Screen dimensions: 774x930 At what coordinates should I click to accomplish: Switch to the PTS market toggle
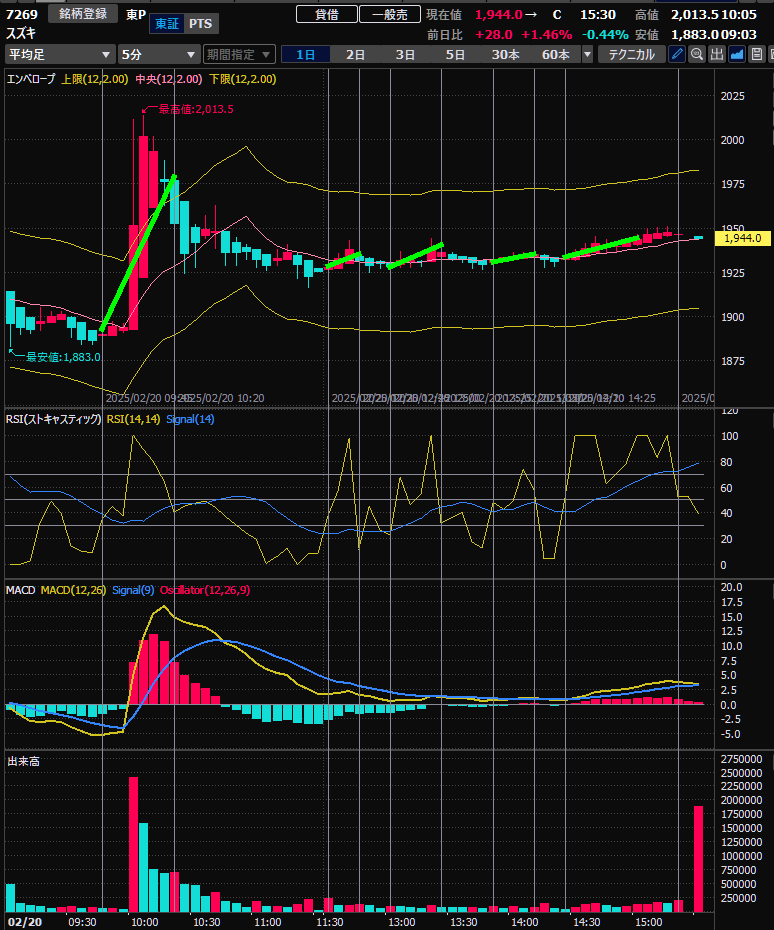pyautogui.click(x=200, y=23)
